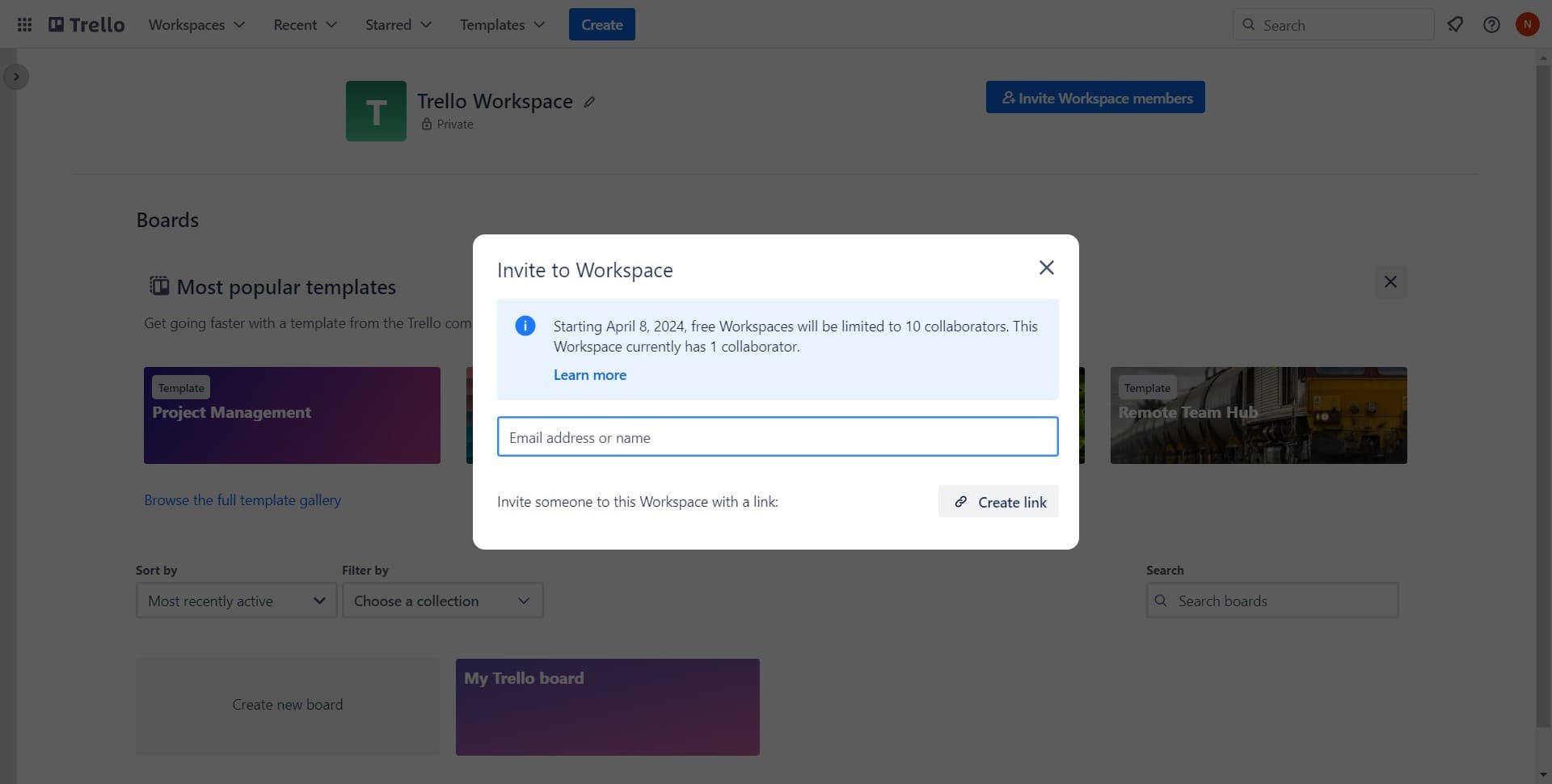Click the announcements megaphone icon
Viewport: 1552px width, 784px height.
coord(1455,24)
